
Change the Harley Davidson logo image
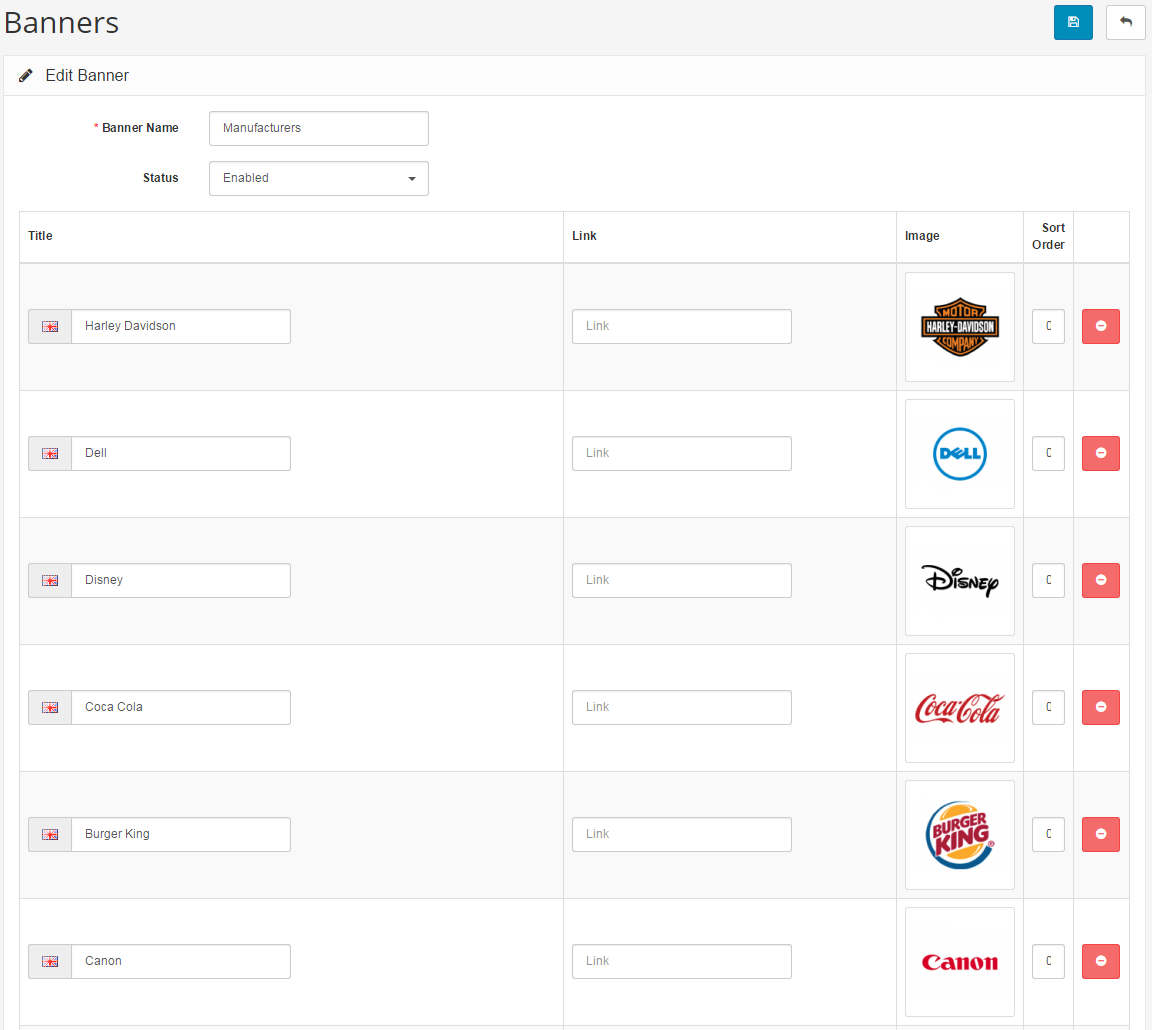point(960,327)
